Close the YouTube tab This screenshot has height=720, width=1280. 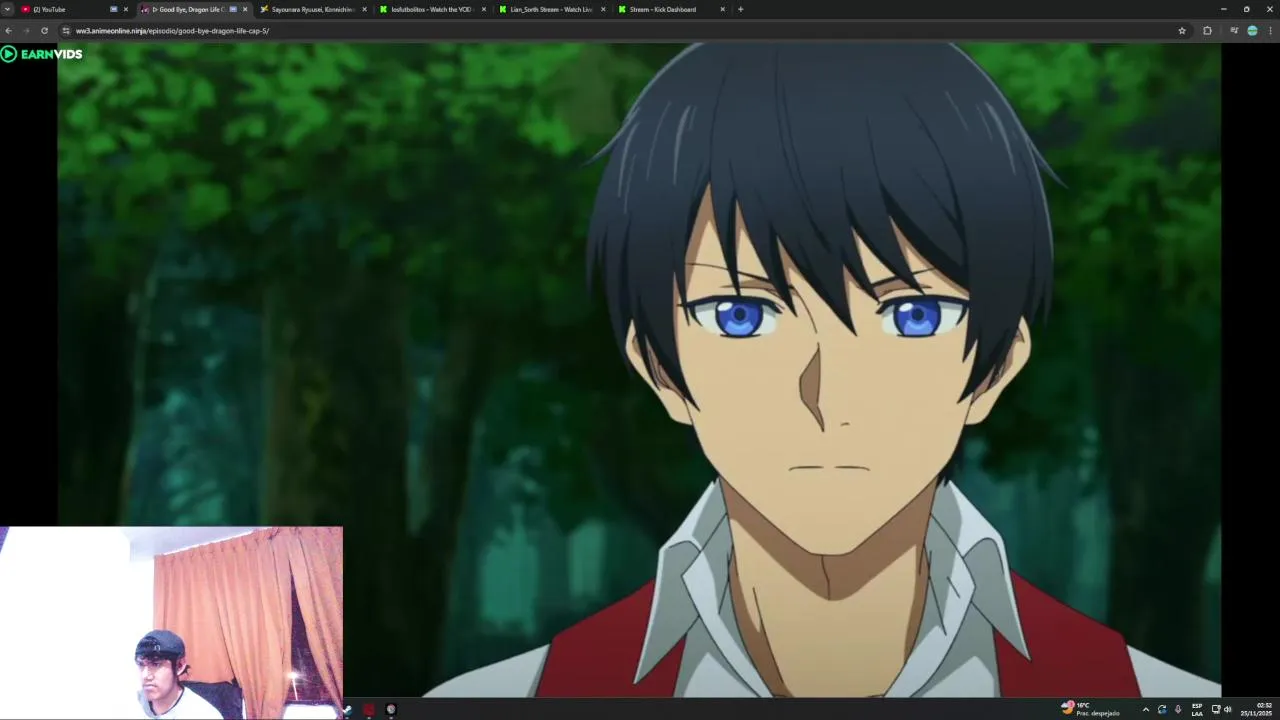coord(126,9)
